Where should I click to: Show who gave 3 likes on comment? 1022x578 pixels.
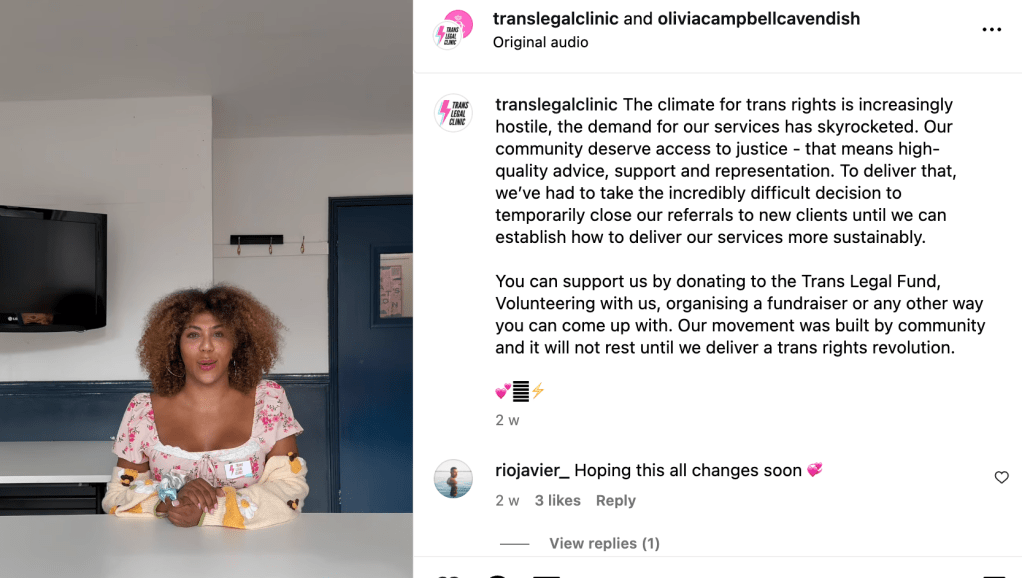point(557,500)
